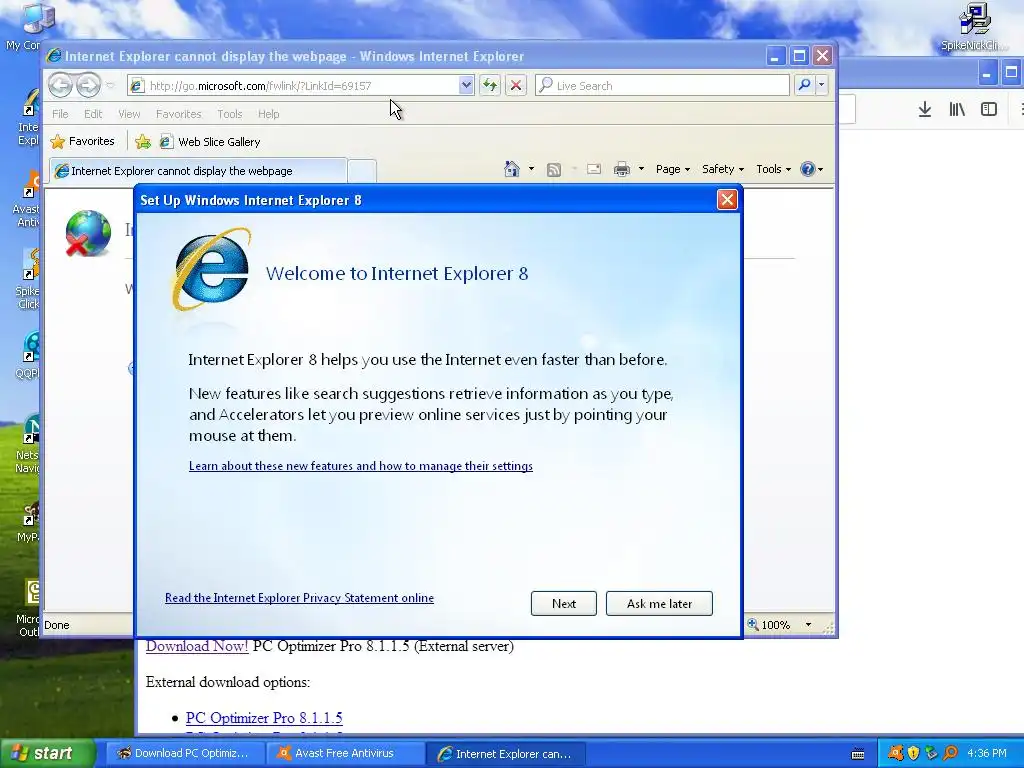Click the Print icon
This screenshot has height=768, width=1024.
(622, 170)
